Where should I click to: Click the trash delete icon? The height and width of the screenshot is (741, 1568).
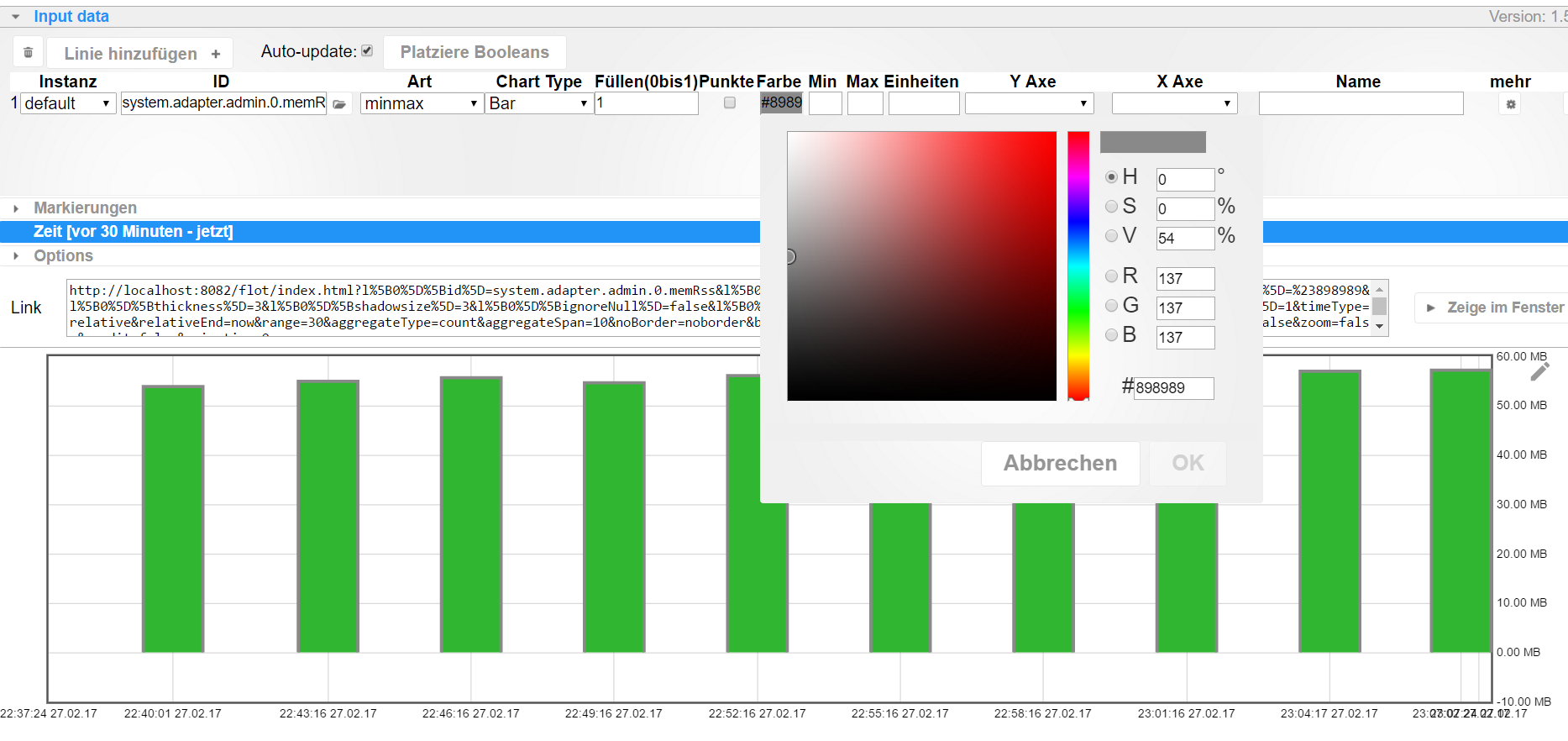(28, 52)
